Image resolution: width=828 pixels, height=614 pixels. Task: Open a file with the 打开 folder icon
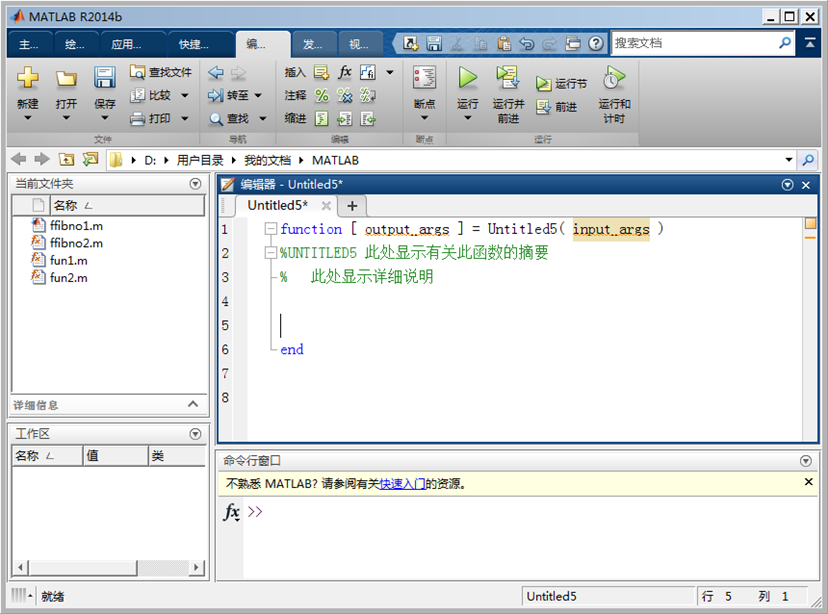[x=66, y=78]
